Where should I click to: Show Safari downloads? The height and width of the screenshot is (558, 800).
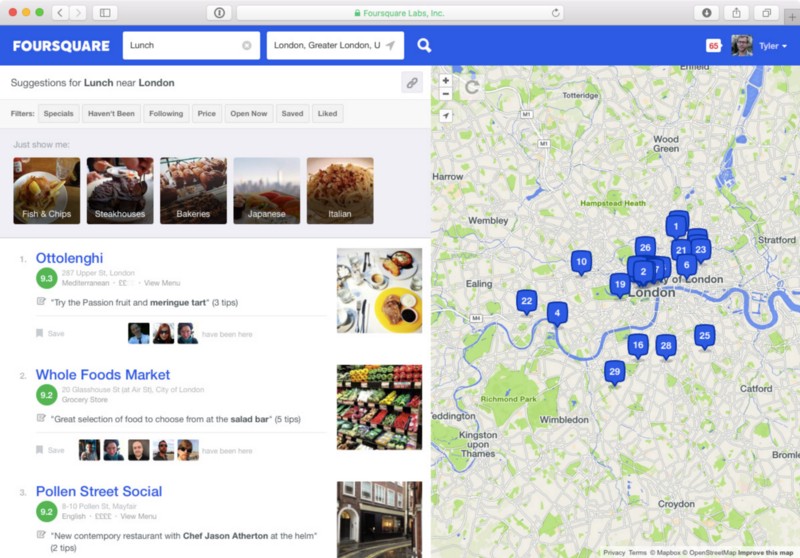click(x=707, y=13)
